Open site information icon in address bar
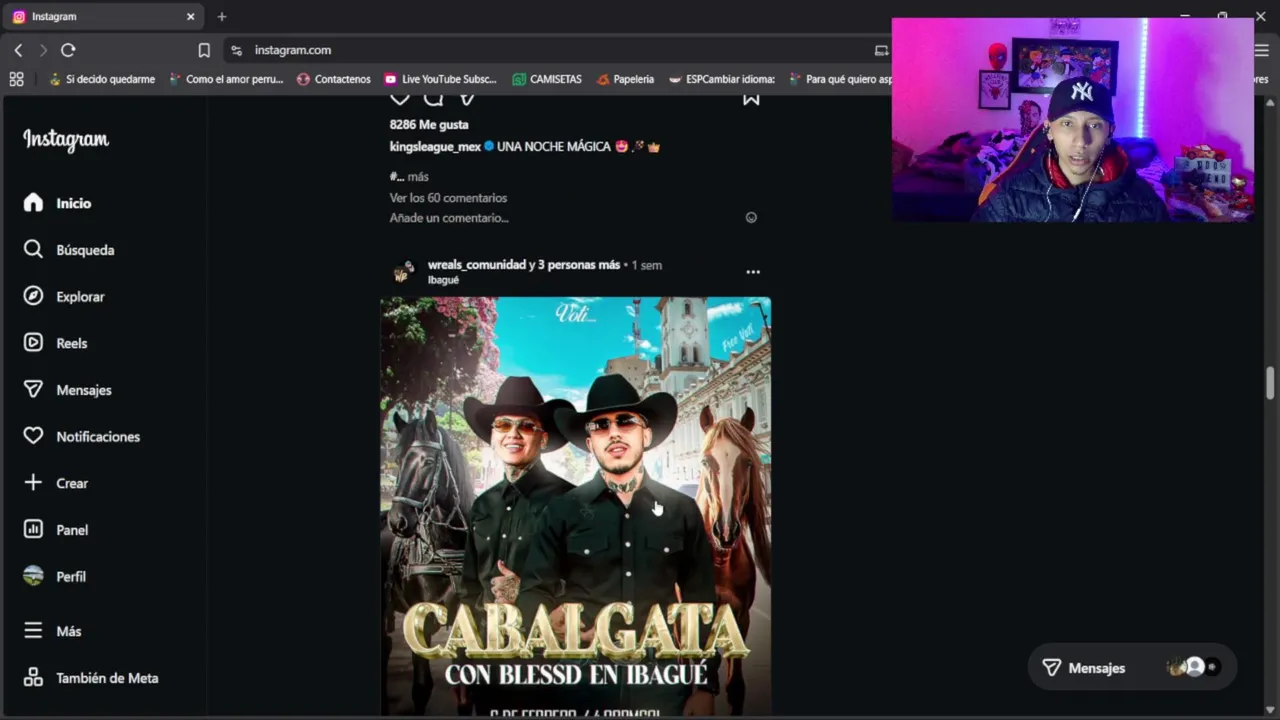The image size is (1280, 720). click(236, 50)
